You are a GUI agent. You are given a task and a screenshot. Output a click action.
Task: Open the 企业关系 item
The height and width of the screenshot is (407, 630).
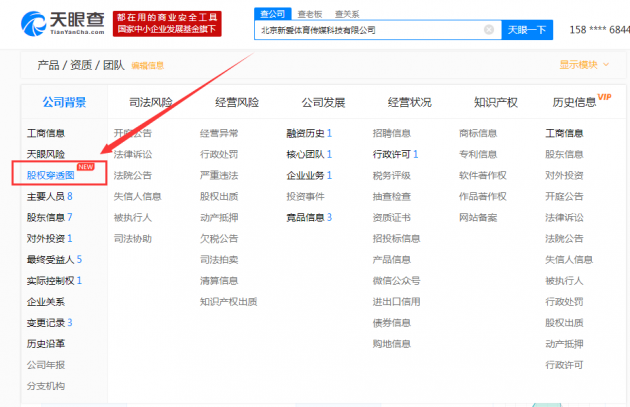pos(46,302)
